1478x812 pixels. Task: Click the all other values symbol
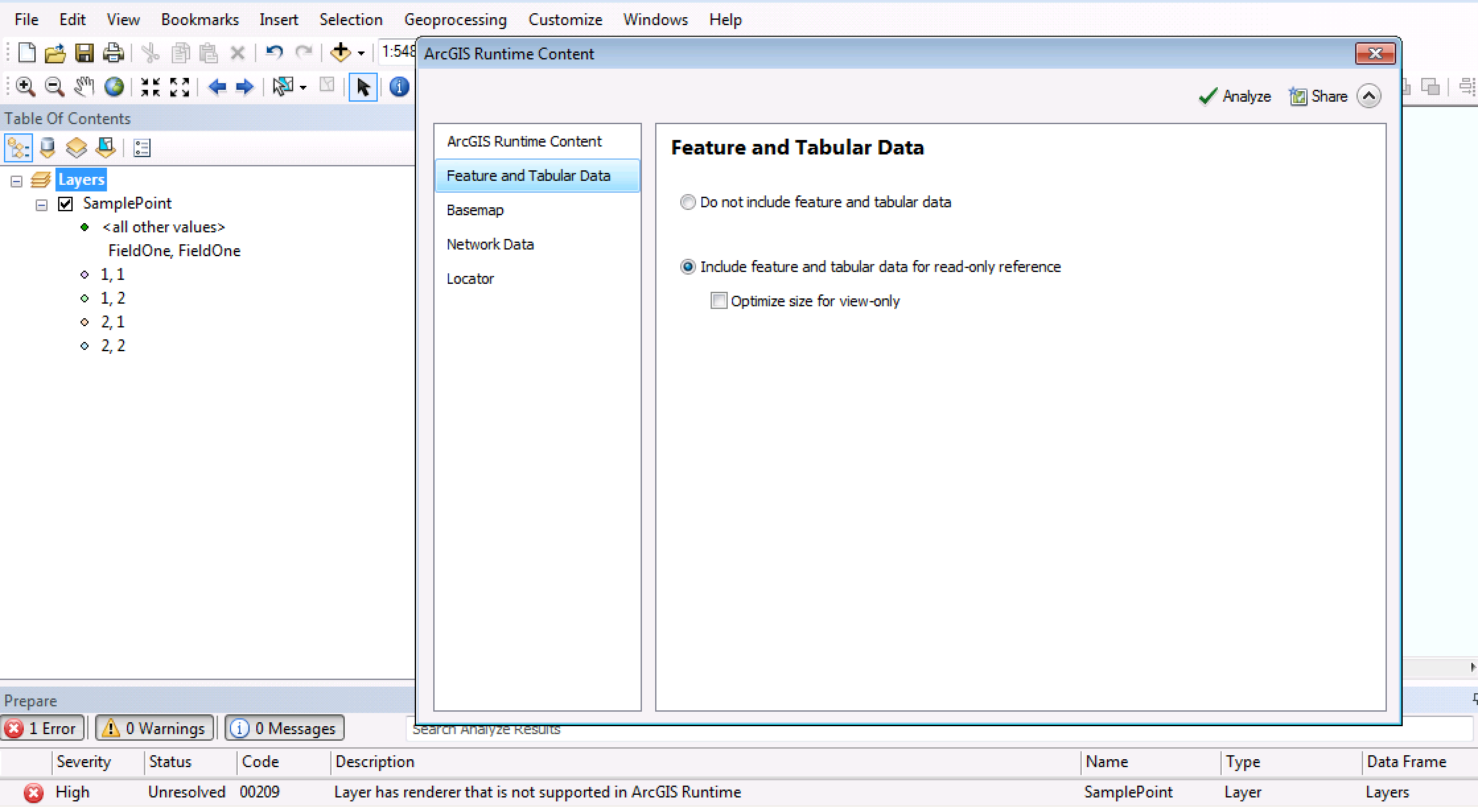pos(85,227)
